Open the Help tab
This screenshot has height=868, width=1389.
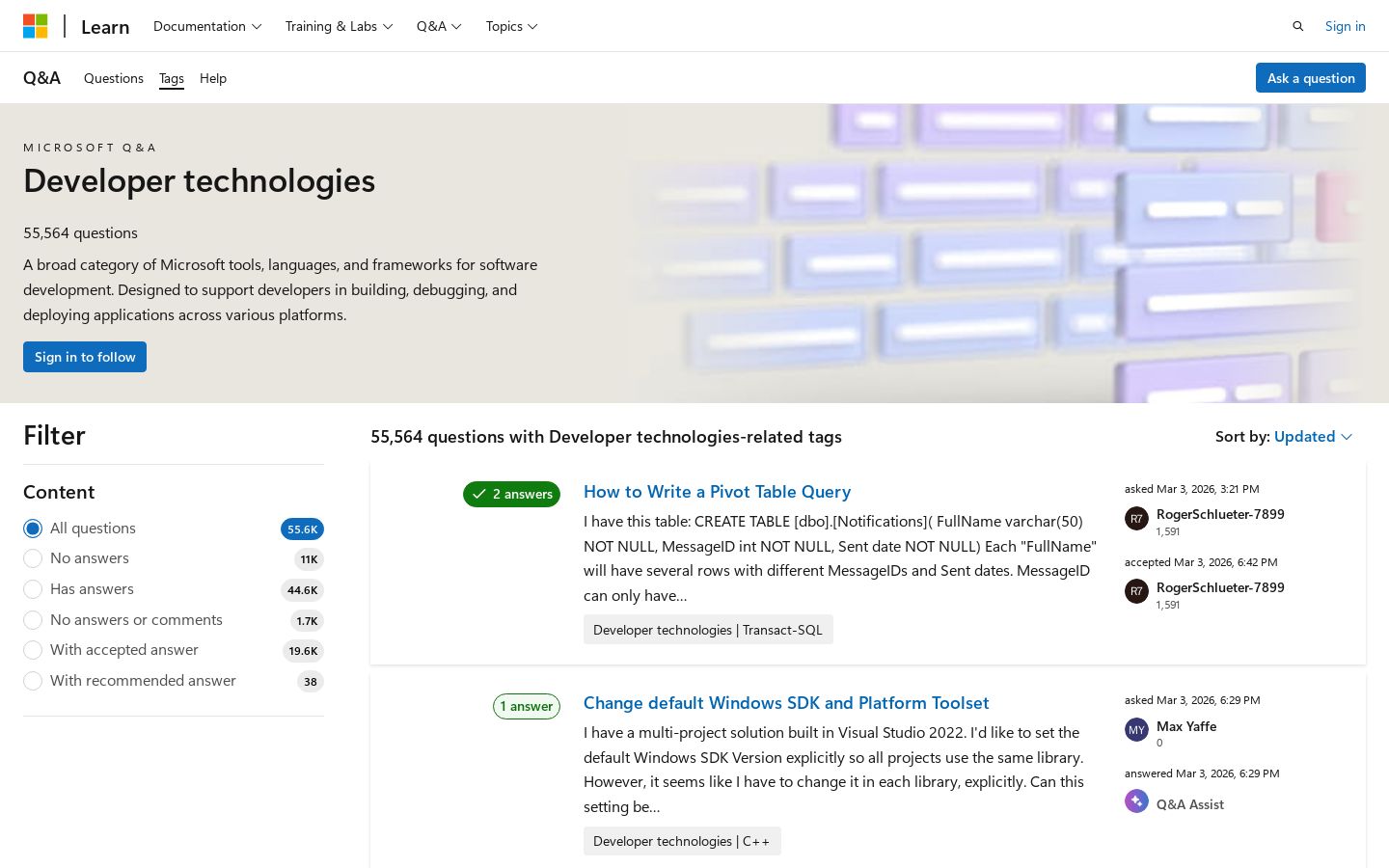click(213, 78)
